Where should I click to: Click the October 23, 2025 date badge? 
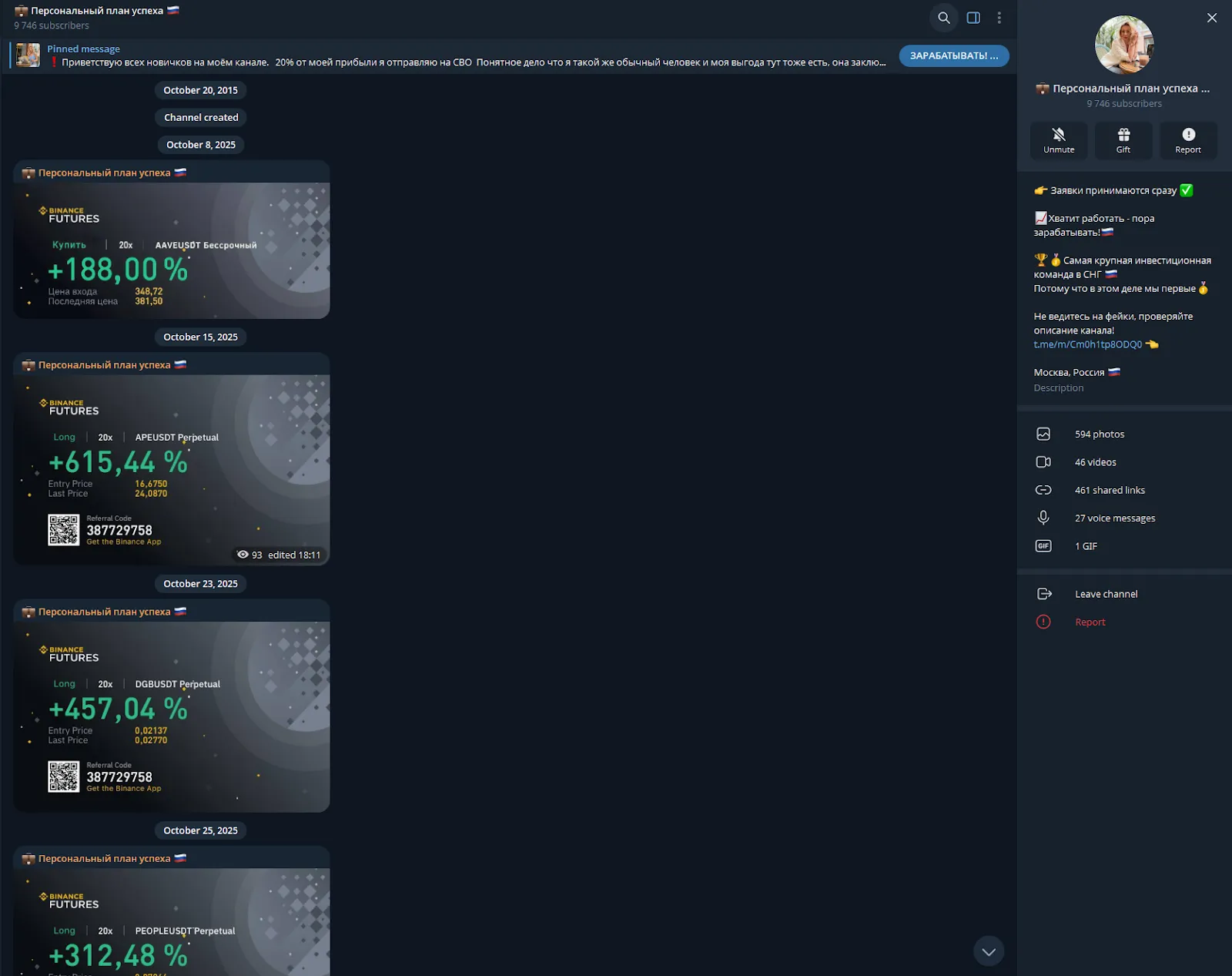pyautogui.click(x=200, y=584)
